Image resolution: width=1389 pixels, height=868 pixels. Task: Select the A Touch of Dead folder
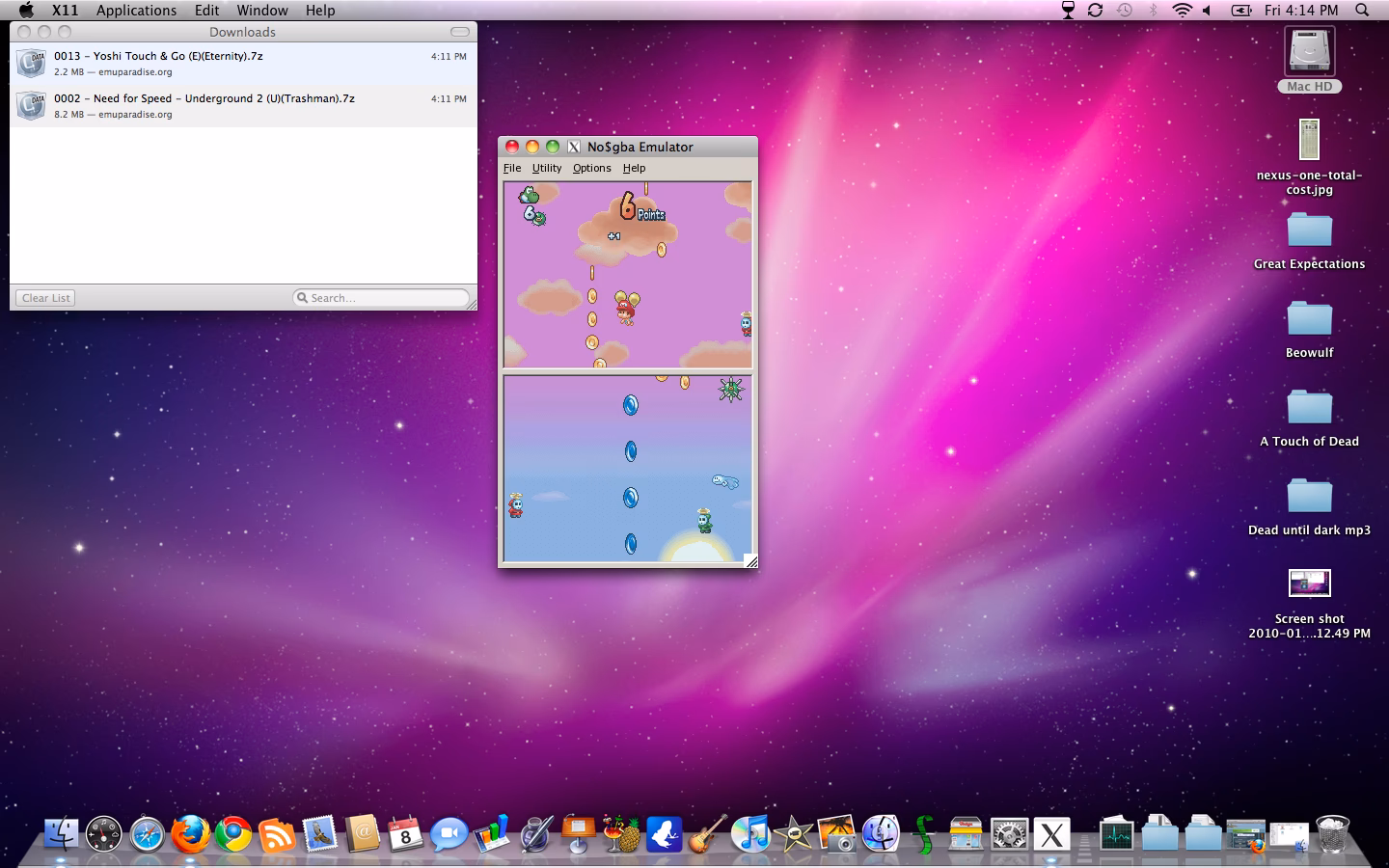point(1309,419)
